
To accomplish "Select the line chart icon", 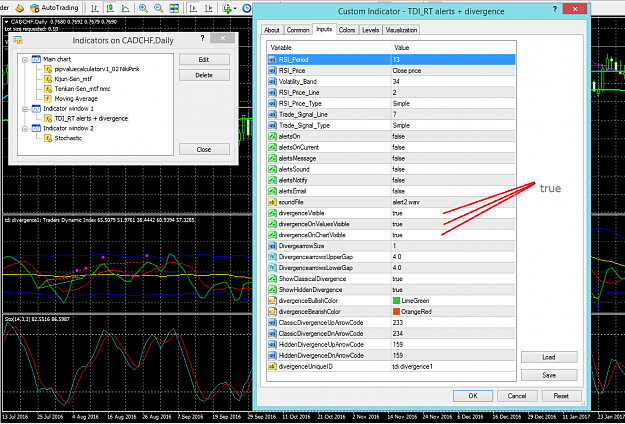I will (125, 8).
